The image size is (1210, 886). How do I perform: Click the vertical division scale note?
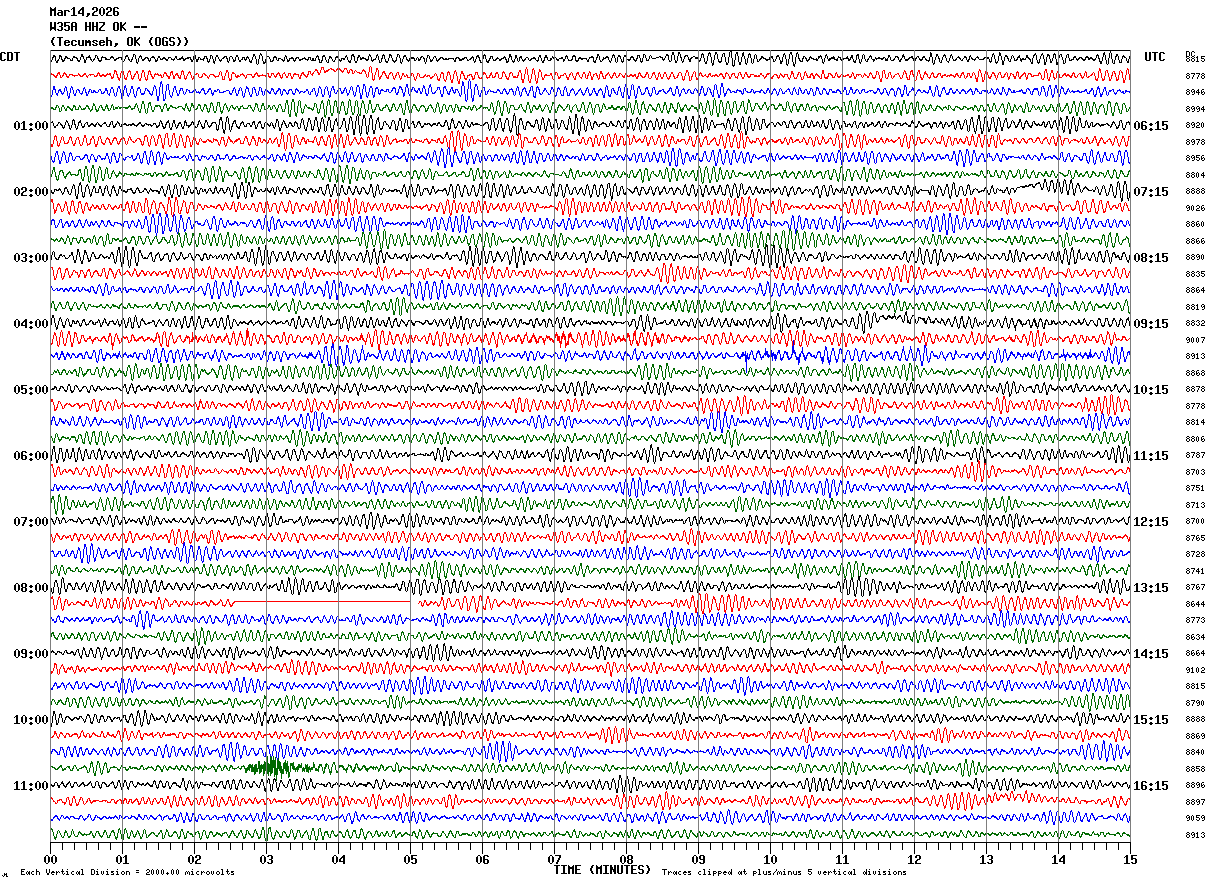click(127, 872)
